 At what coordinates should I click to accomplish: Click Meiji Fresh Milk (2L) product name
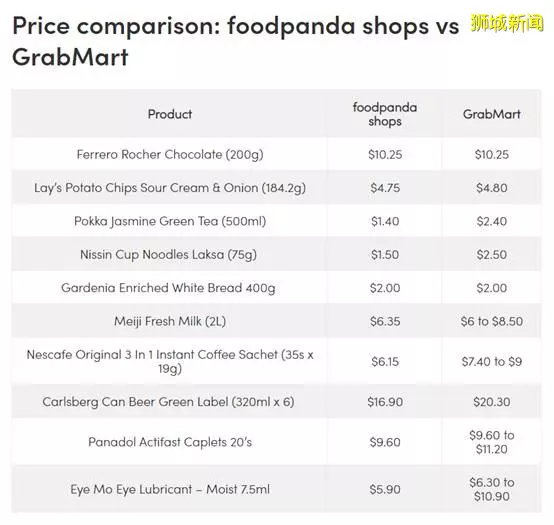170,322
